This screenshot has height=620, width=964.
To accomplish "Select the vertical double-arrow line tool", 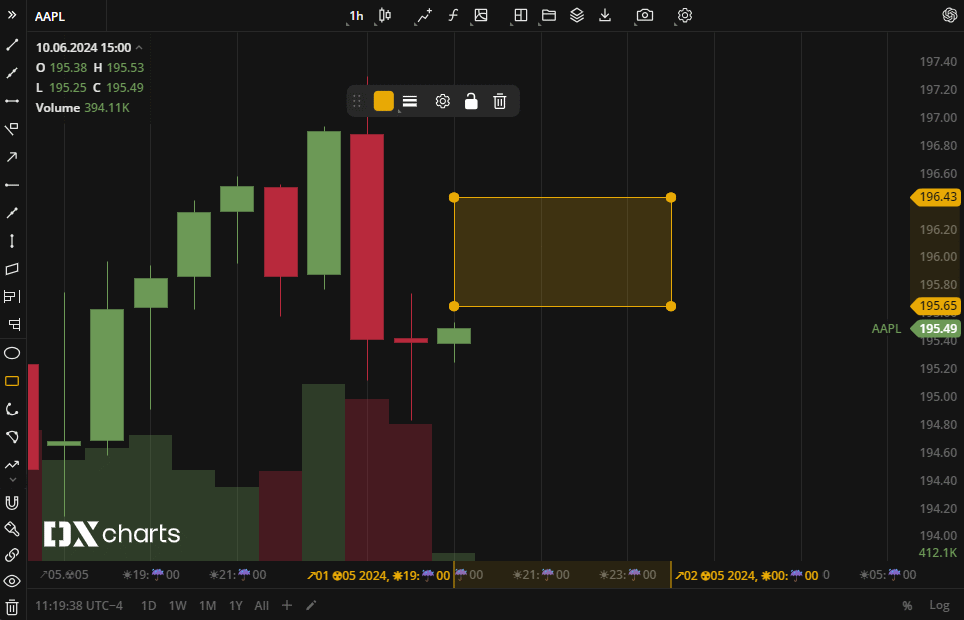I will click(12, 241).
